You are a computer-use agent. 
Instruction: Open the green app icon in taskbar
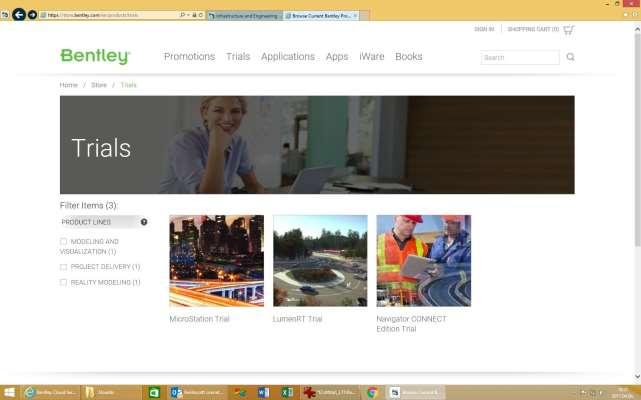click(x=154, y=393)
